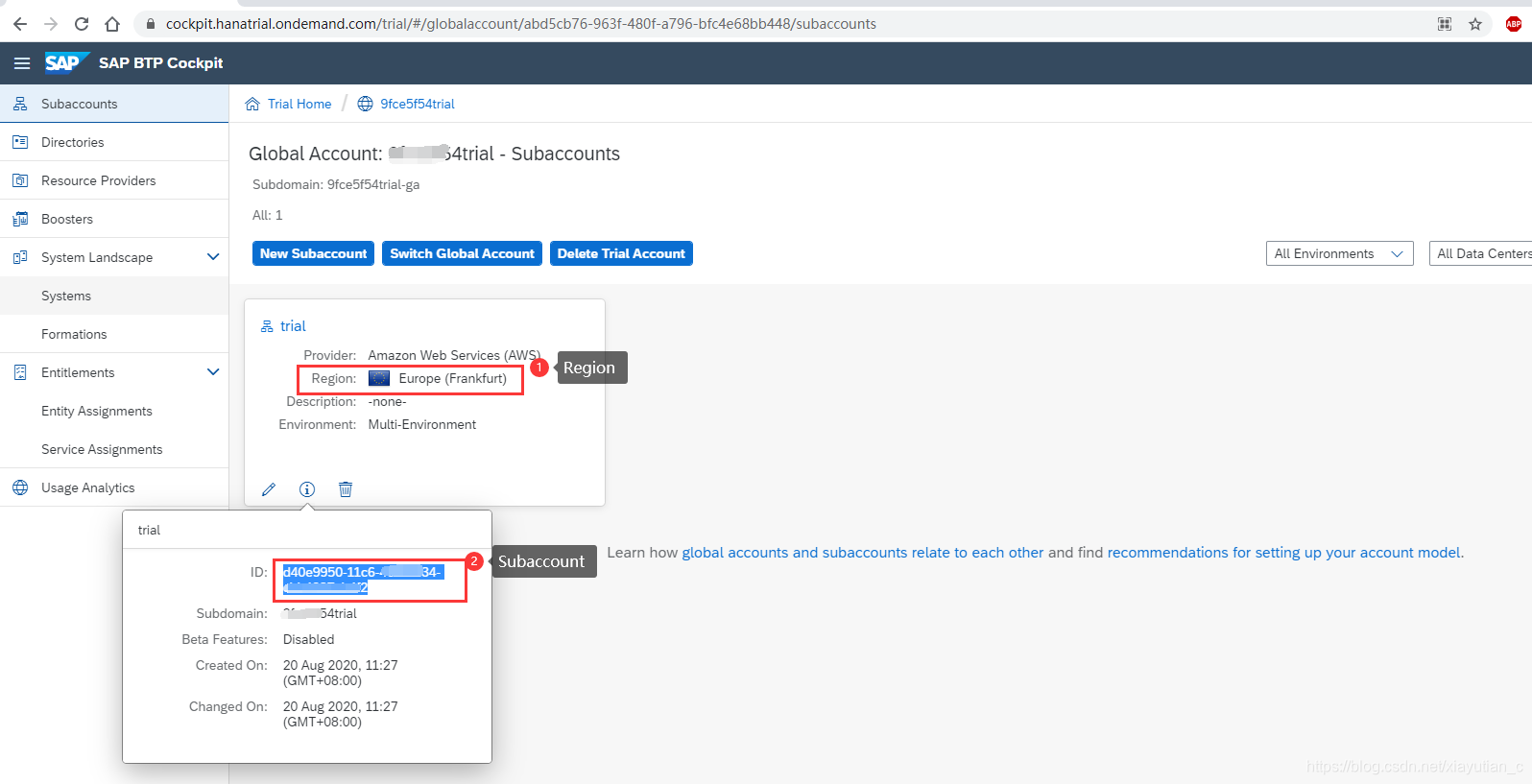Edit the trial subaccount with pencil icon
The image size is (1532, 784).
(x=269, y=489)
